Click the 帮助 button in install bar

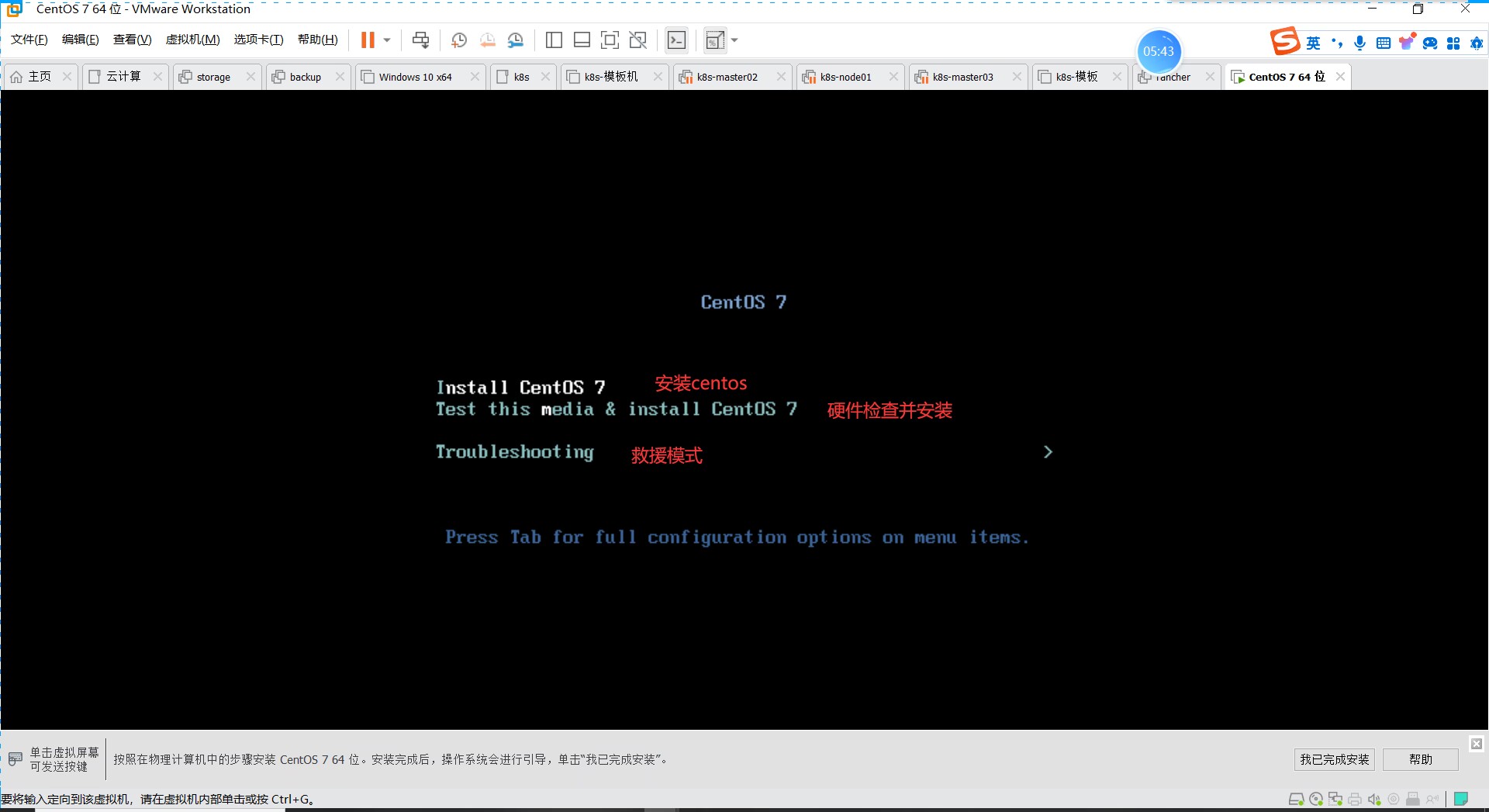(x=1421, y=759)
